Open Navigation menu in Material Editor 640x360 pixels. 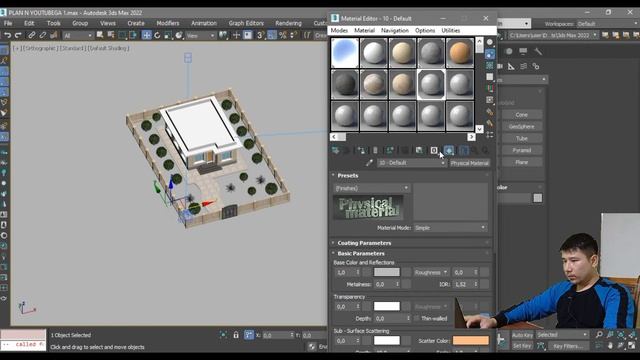pyautogui.click(x=394, y=31)
